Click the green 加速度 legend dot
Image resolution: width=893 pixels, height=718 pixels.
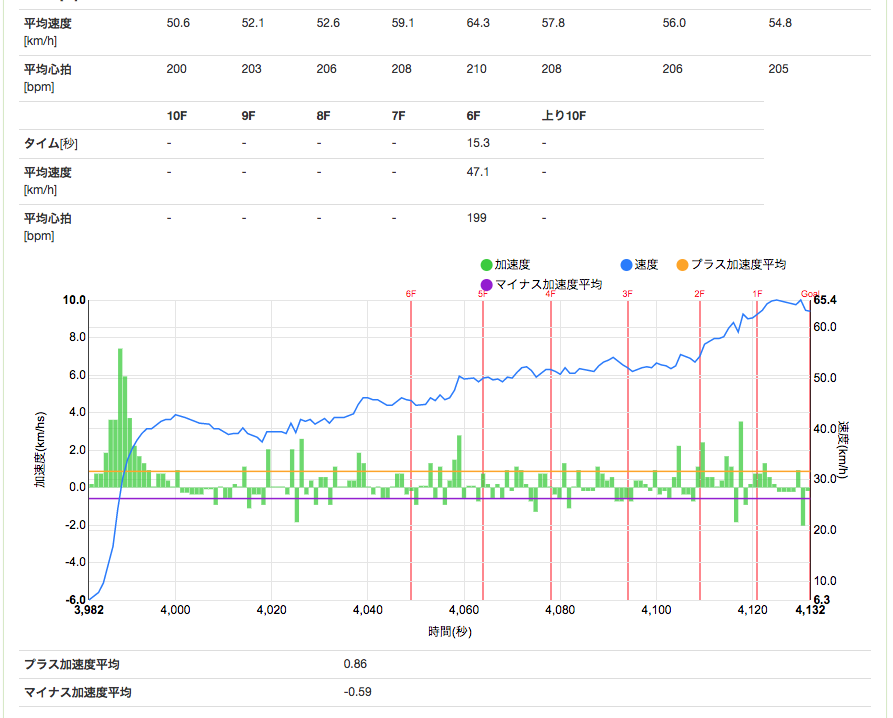point(486,265)
